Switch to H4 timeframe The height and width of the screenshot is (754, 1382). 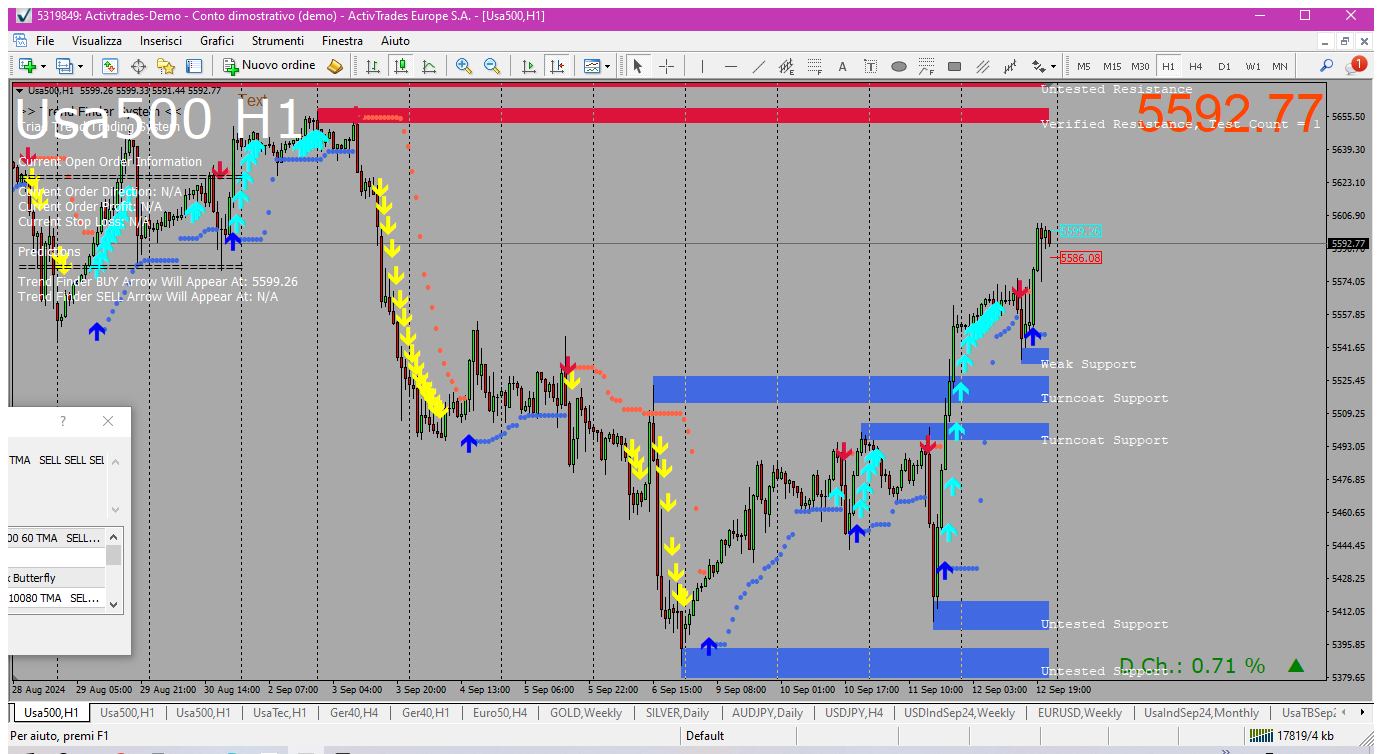1196,66
